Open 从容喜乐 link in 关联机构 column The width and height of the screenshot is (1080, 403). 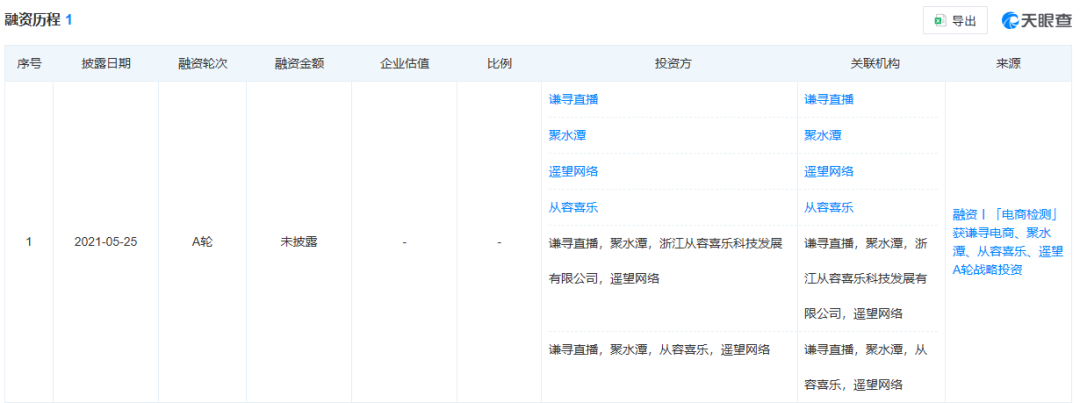pos(829,207)
